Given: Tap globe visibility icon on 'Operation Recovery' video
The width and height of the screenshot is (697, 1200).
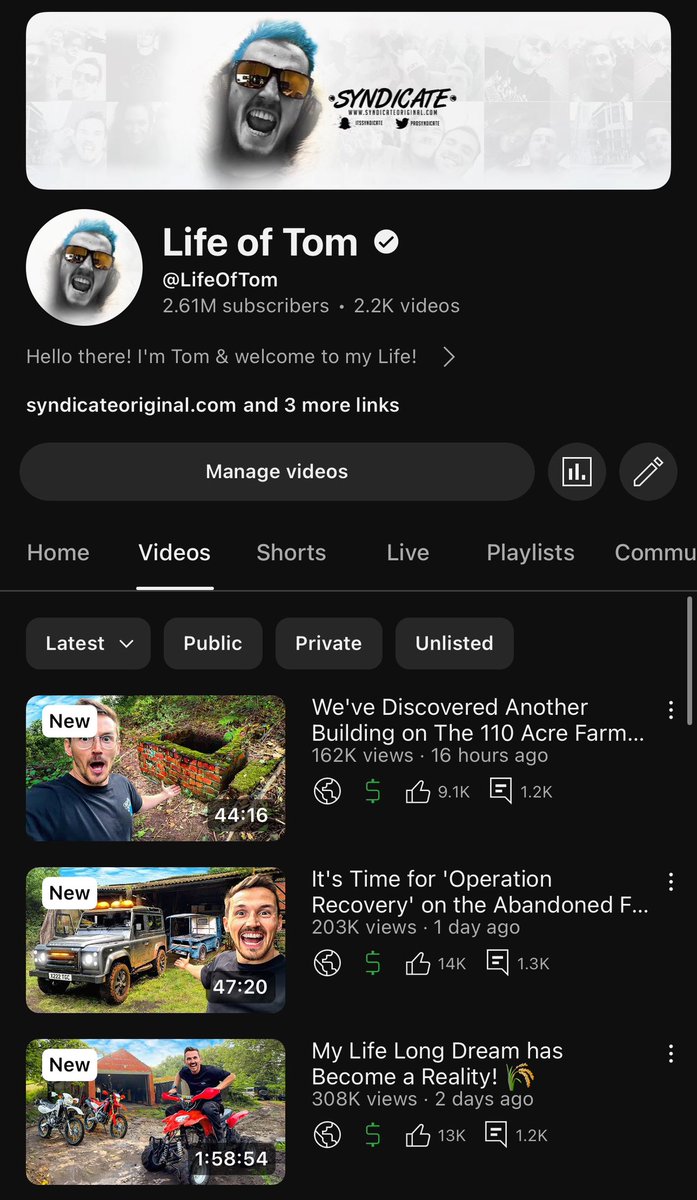Looking at the screenshot, I should 327,964.
